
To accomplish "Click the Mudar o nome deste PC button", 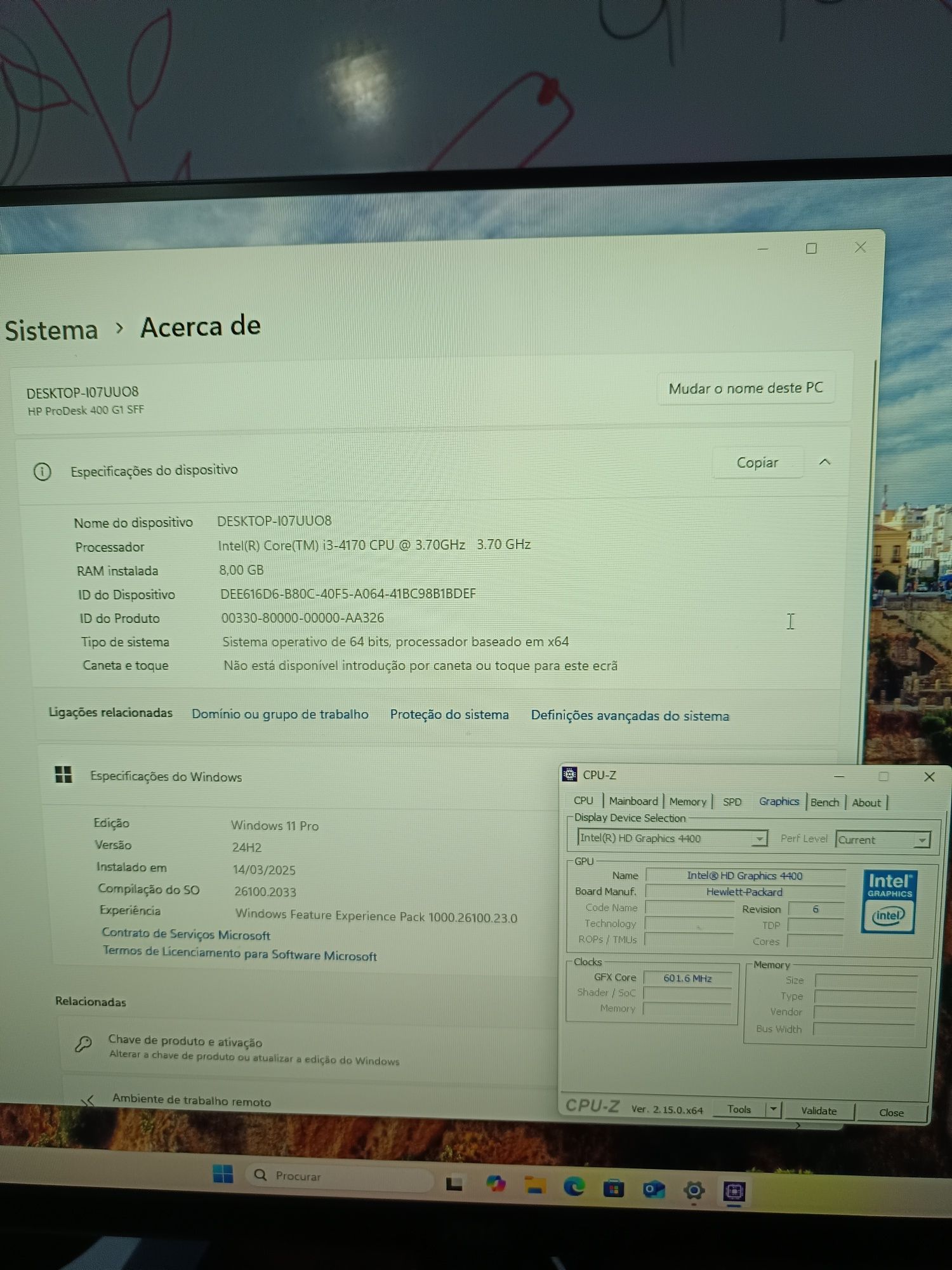I will (746, 388).
